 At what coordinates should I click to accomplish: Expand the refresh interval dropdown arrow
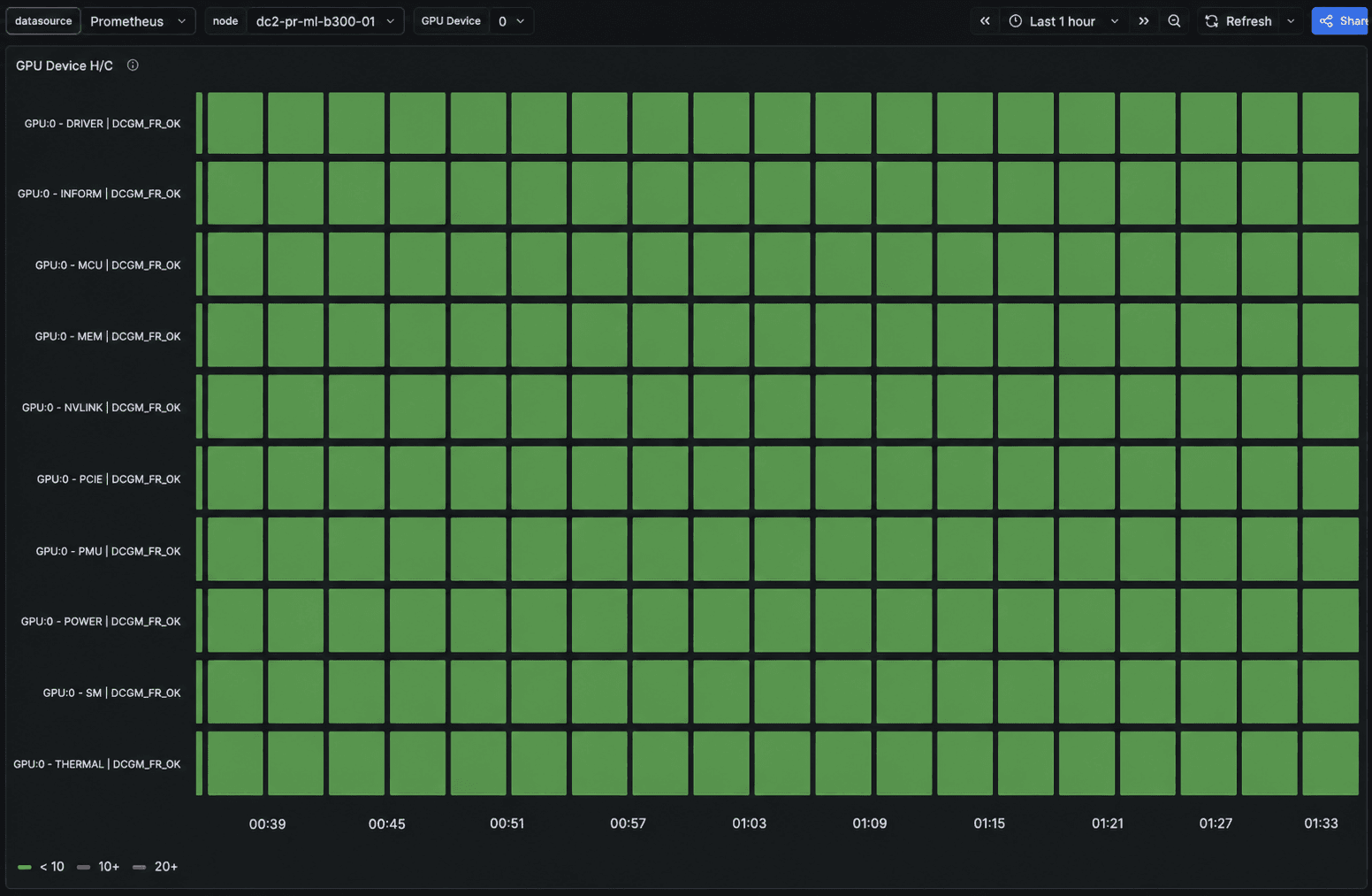pos(1291,21)
